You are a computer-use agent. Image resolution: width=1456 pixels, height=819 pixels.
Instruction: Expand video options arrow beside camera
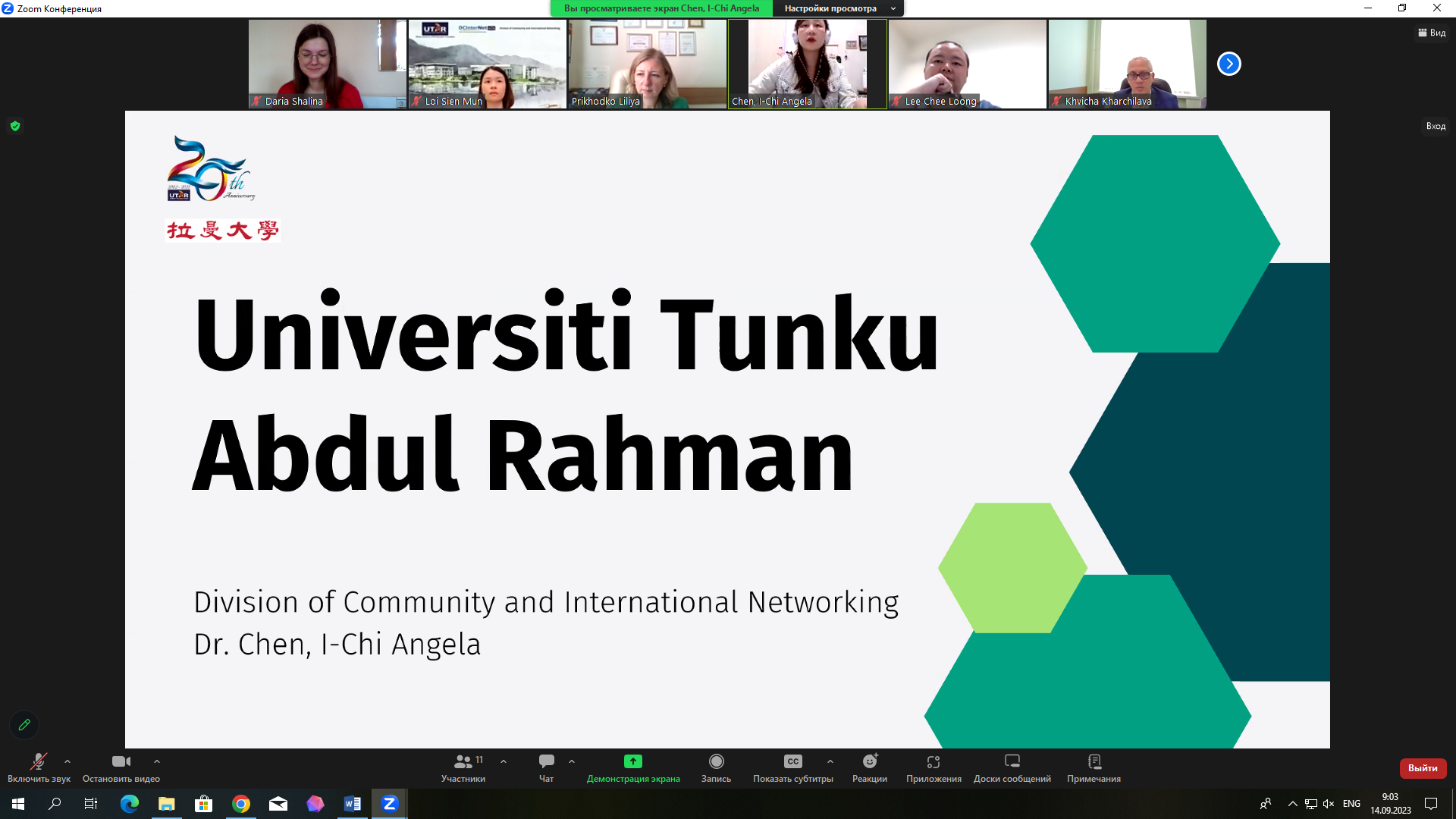point(157,761)
